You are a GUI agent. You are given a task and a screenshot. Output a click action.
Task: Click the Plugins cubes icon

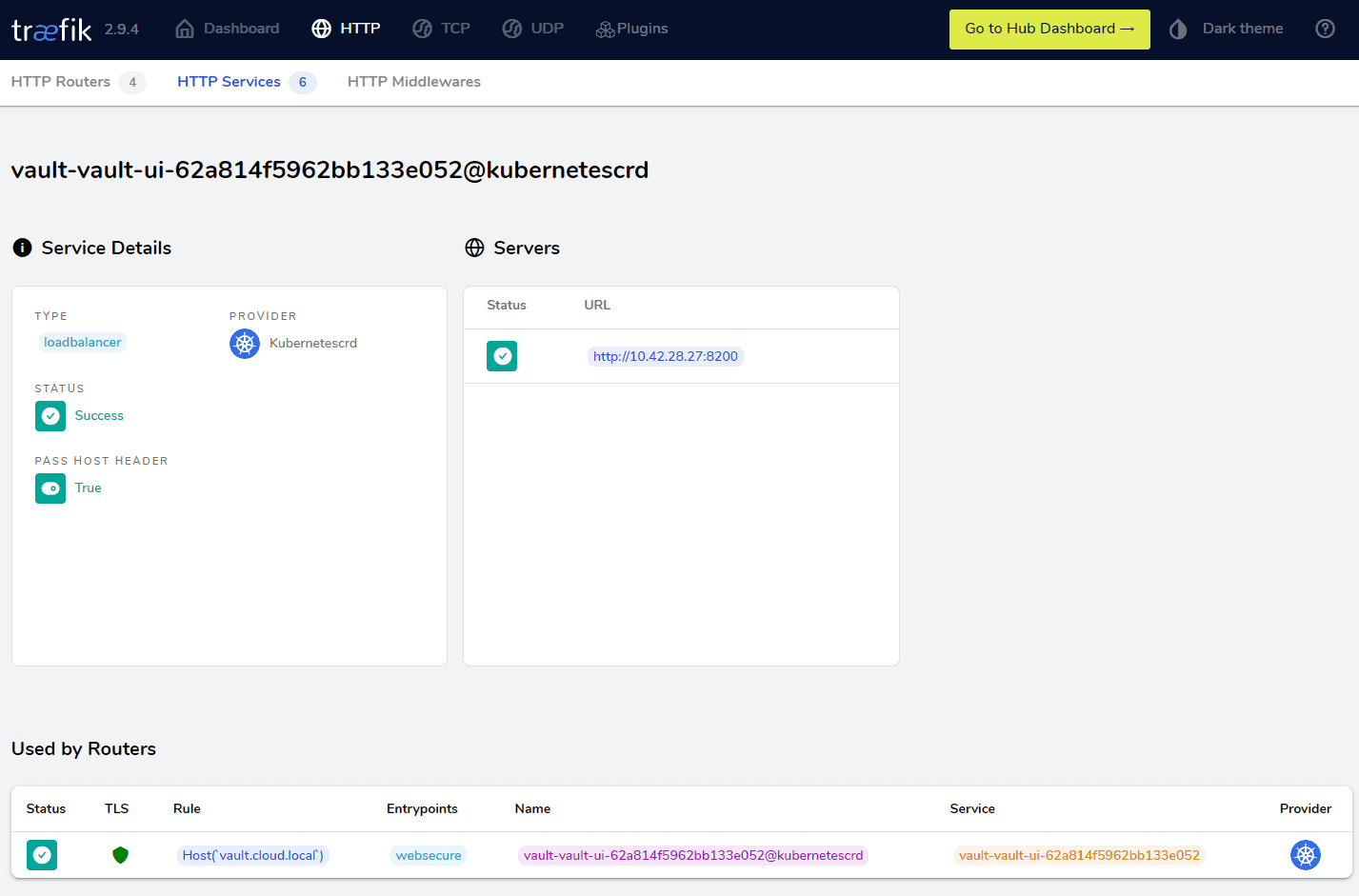pos(605,30)
